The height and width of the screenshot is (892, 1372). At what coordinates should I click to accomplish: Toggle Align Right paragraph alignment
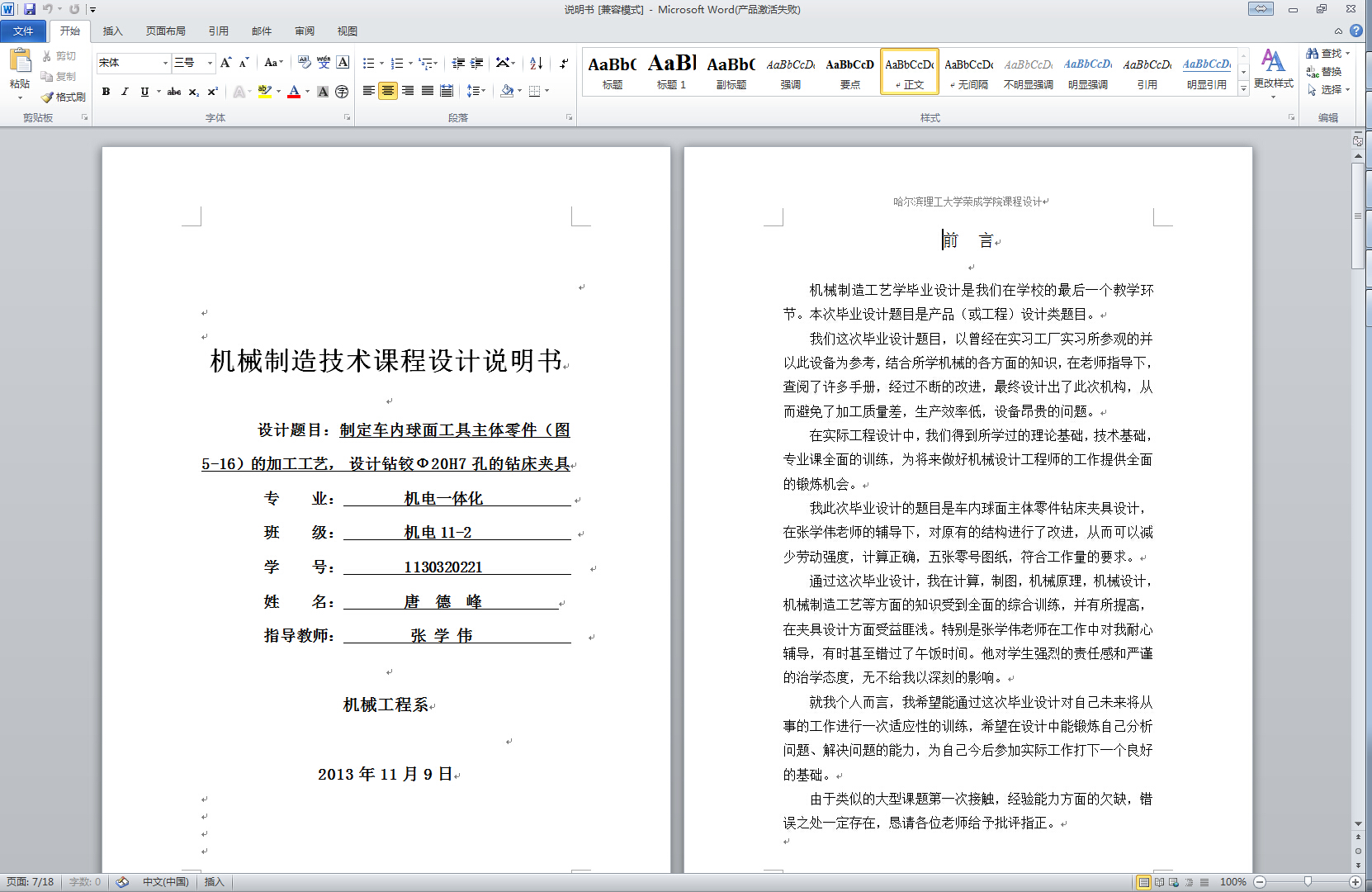pos(408,91)
